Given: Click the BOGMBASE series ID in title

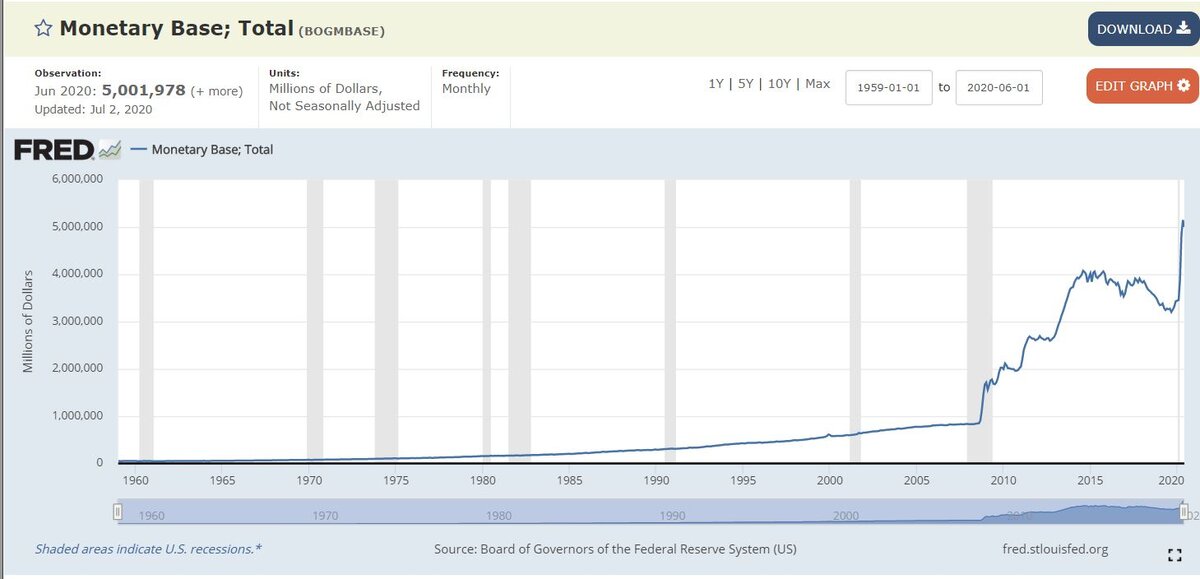Looking at the screenshot, I should point(341,31).
